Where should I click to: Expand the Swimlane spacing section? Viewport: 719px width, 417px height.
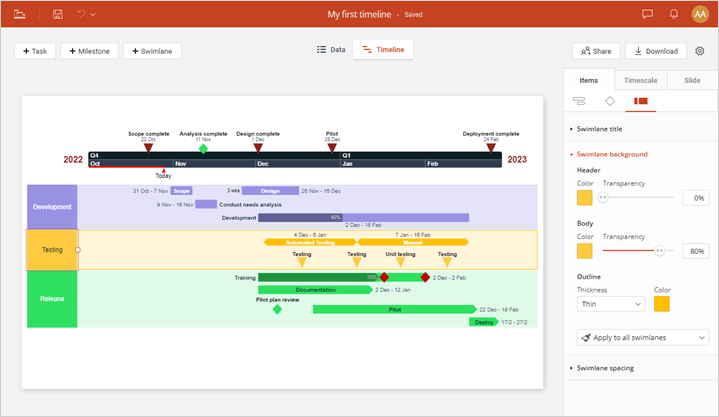(605, 368)
